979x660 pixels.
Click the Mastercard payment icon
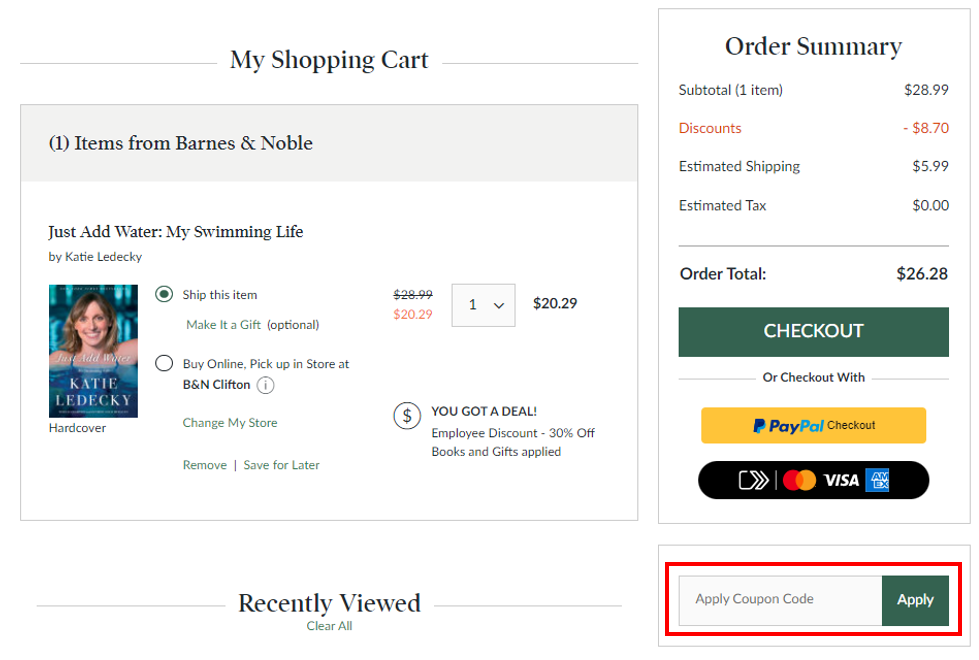[800, 480]
